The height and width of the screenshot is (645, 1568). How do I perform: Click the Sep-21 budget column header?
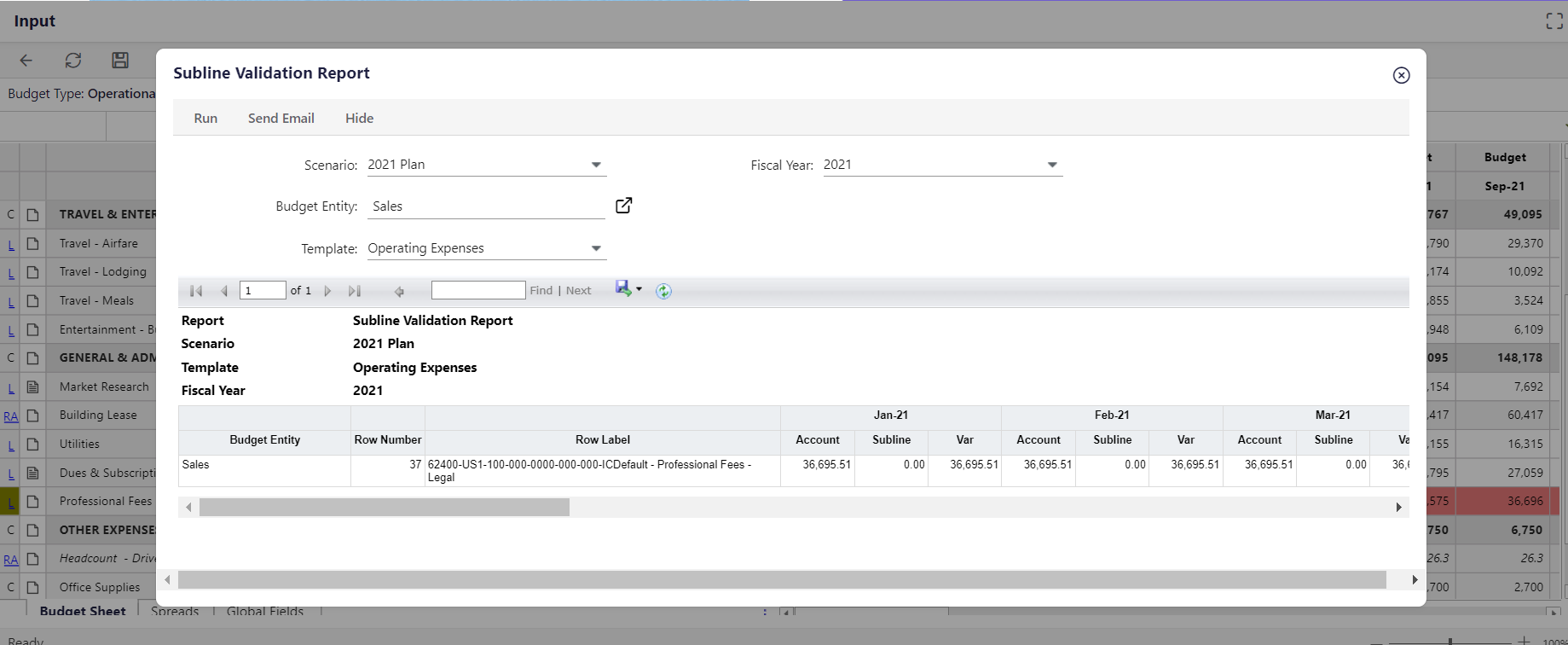(x=1504, y=186)
